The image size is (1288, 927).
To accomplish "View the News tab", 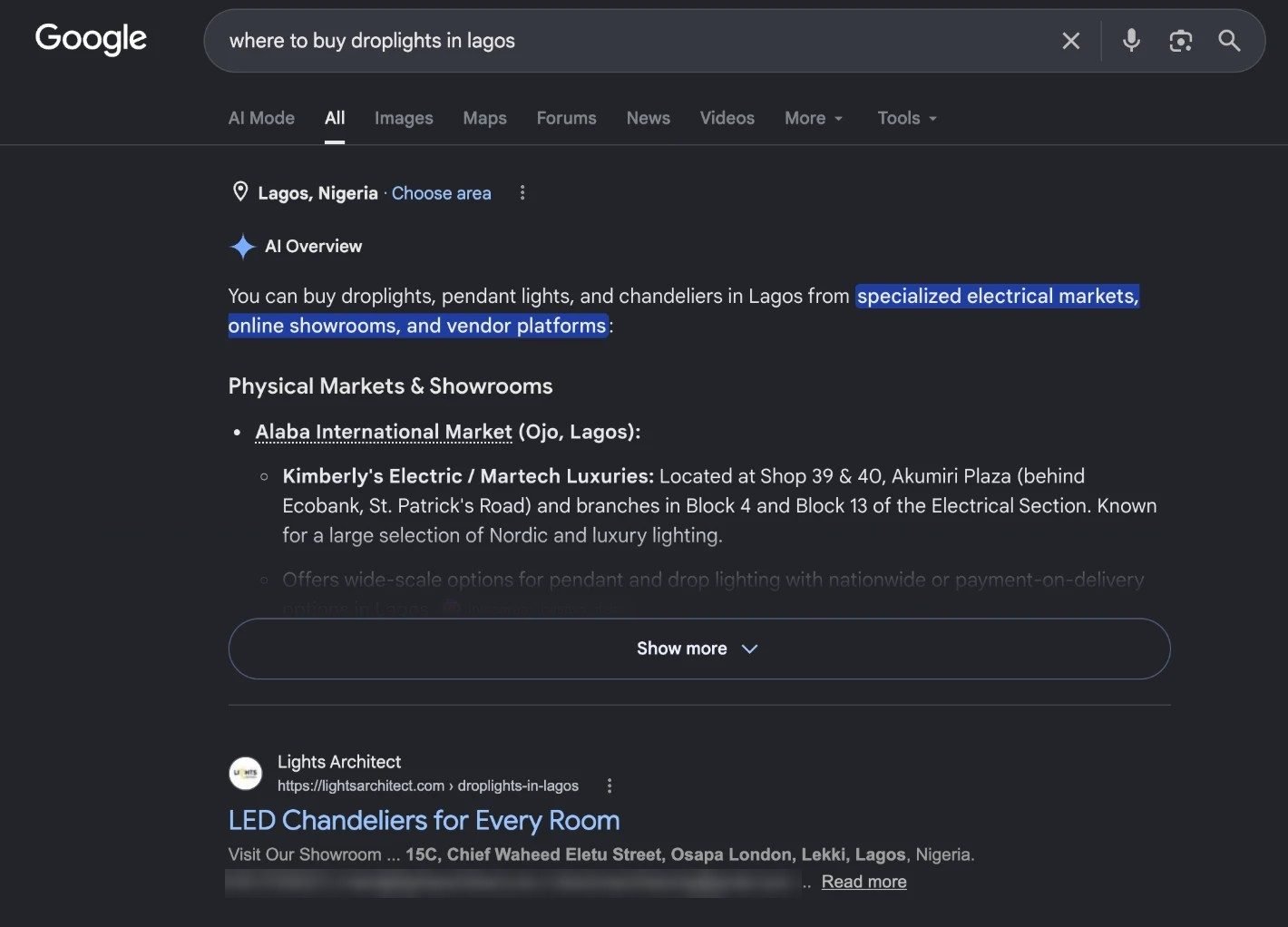I will tap(648, 118).
